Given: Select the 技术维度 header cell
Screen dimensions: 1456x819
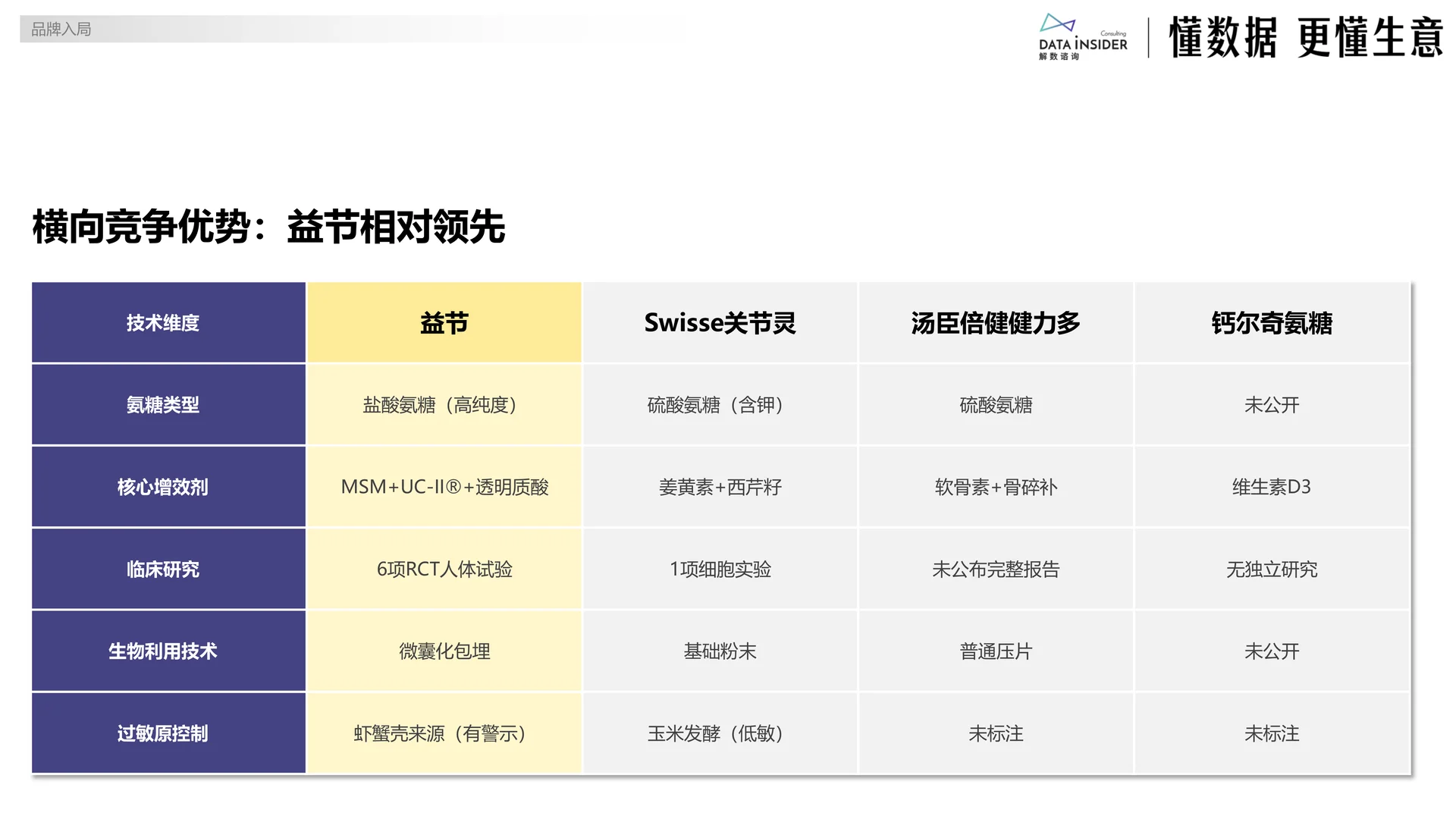Looking at the screenshot, I should [x=167, y=322].
